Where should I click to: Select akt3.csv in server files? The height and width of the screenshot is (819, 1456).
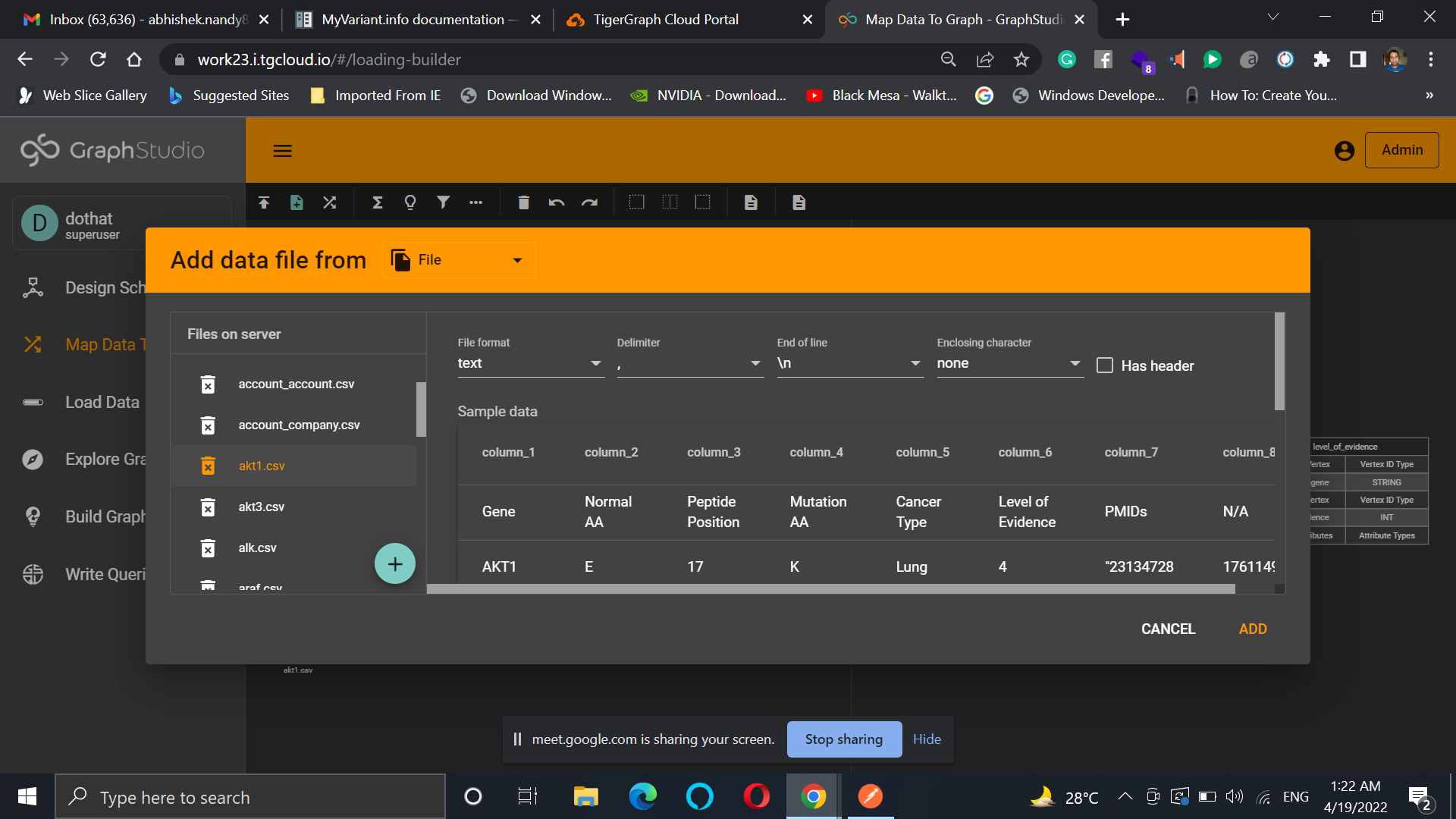[262, 507]
